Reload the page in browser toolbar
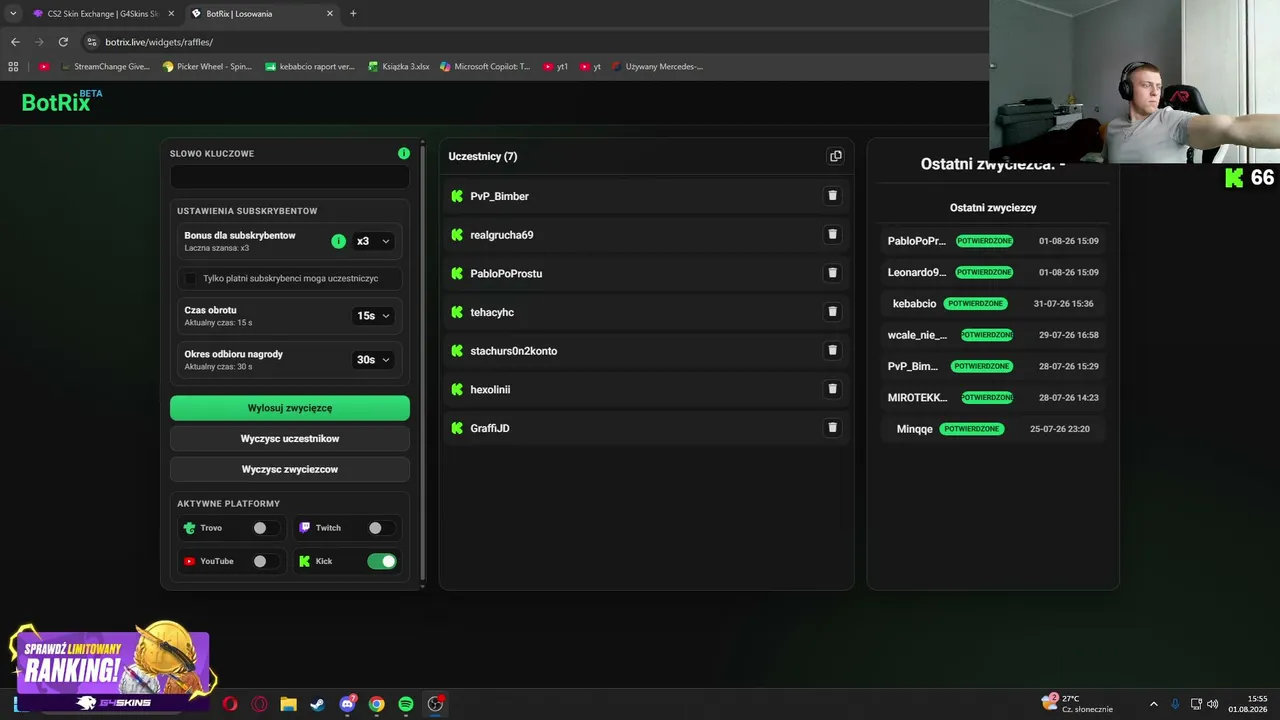The image size is (1280, 720). click(x=63, y=42)
